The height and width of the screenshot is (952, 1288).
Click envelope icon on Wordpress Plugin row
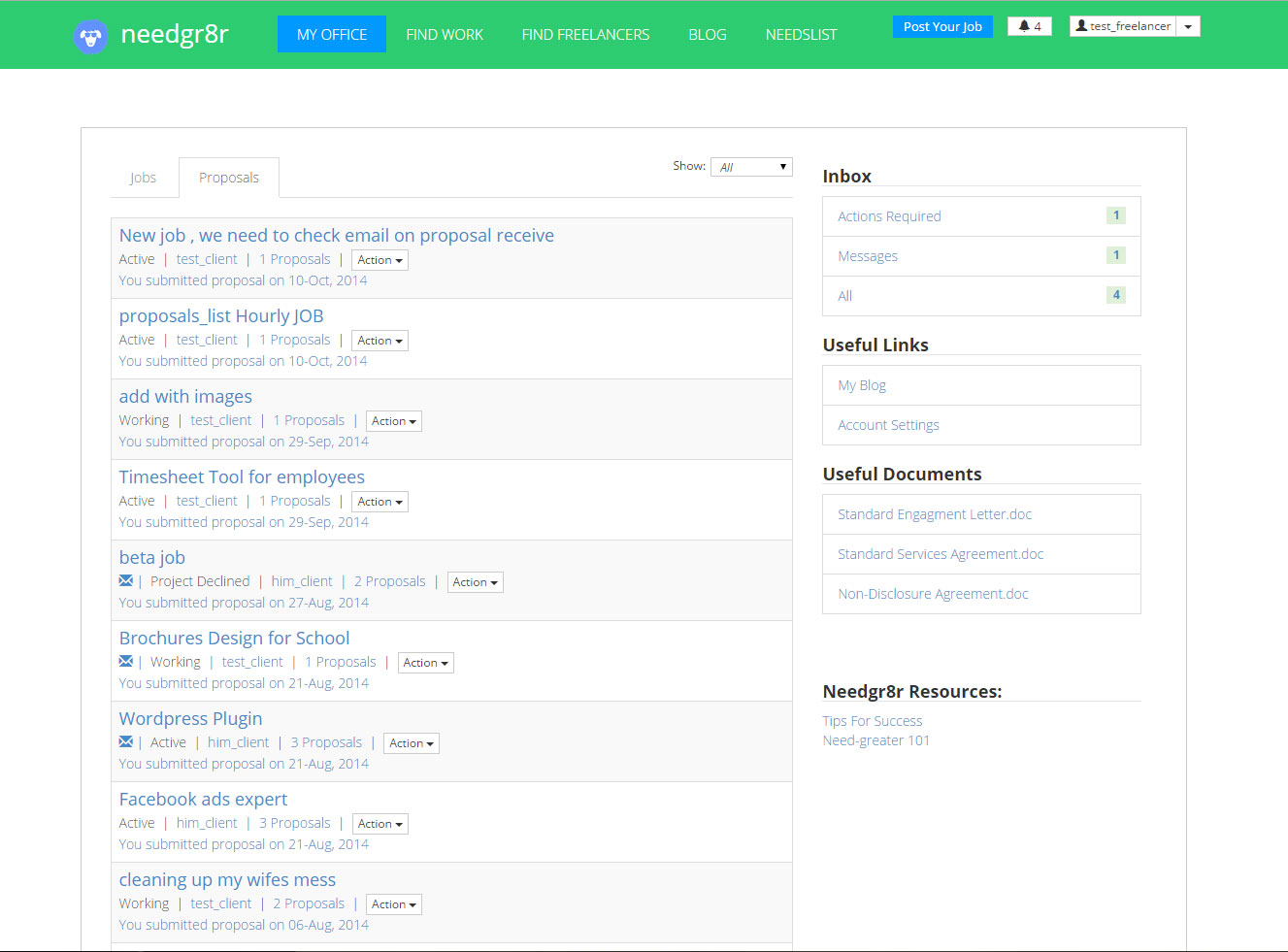(x=126, y=742)
